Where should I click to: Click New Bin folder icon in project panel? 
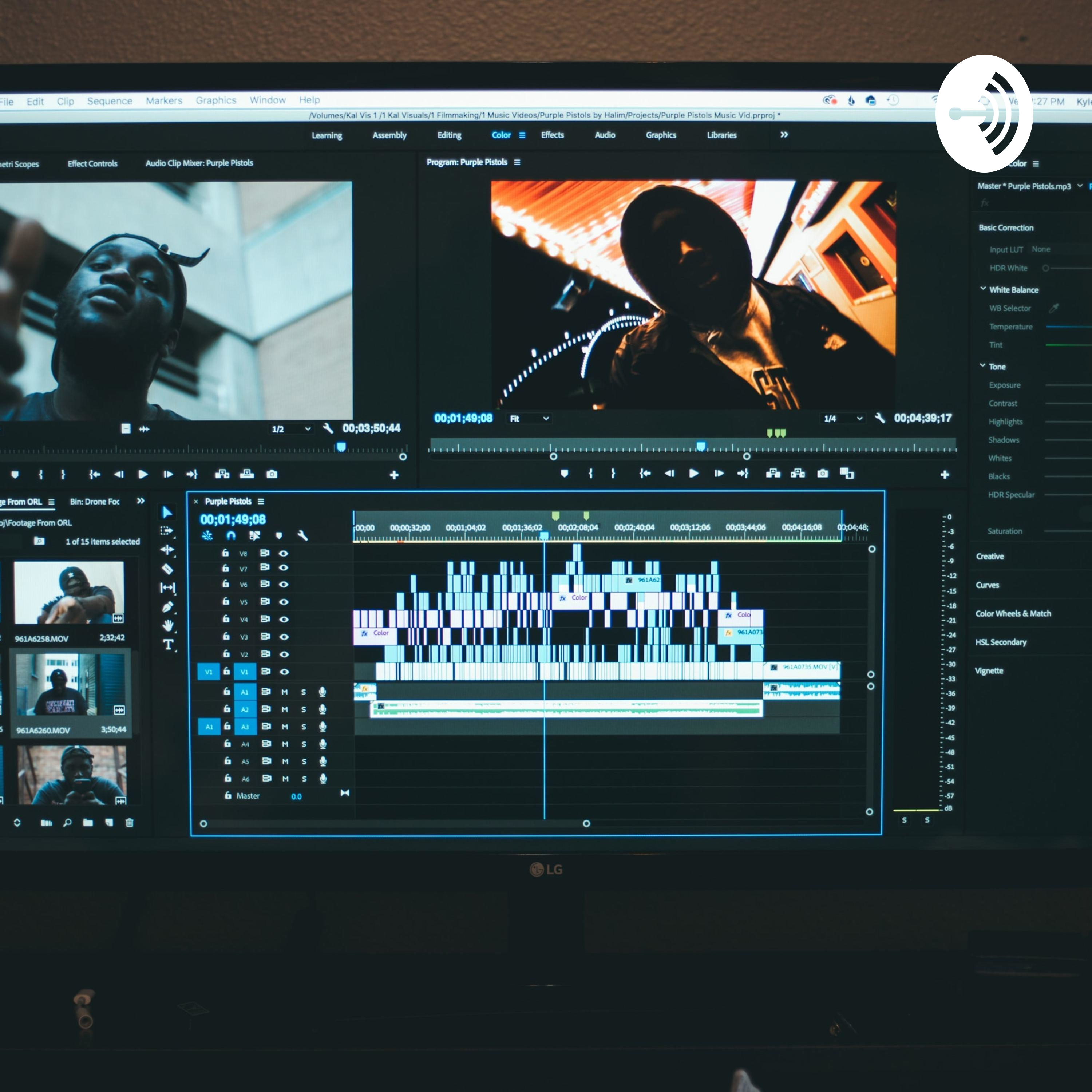(88, 823)
